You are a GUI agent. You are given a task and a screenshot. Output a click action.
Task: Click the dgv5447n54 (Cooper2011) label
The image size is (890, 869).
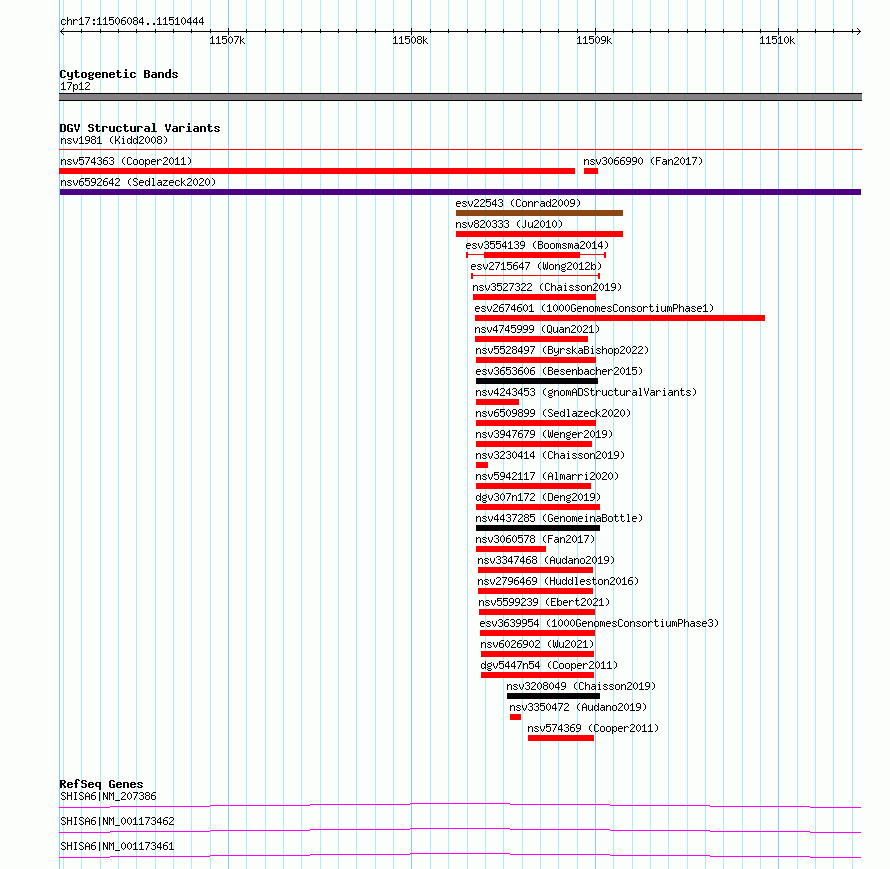coord(549,665)
